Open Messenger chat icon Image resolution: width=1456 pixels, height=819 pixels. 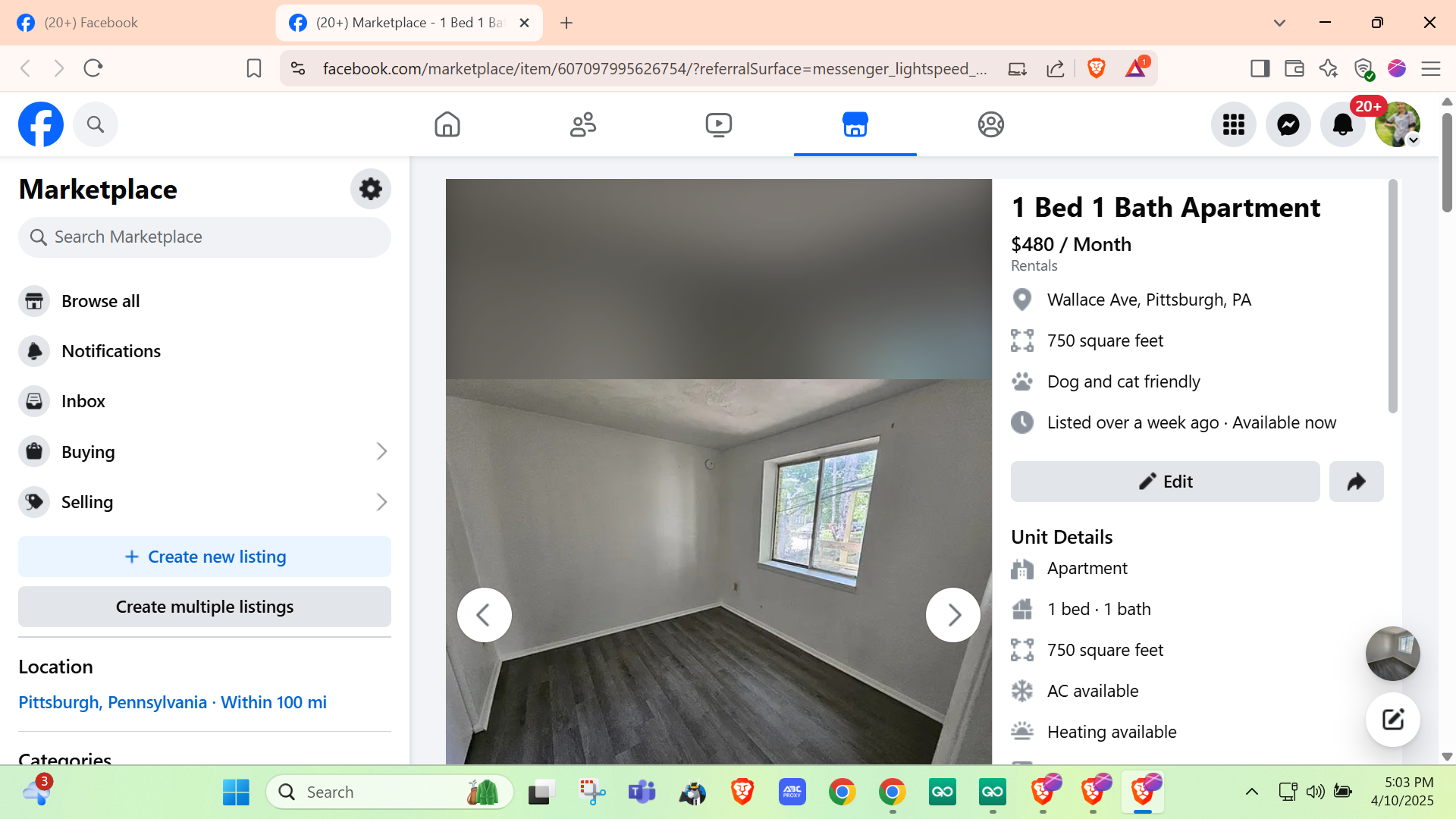tap(1288, 124)
